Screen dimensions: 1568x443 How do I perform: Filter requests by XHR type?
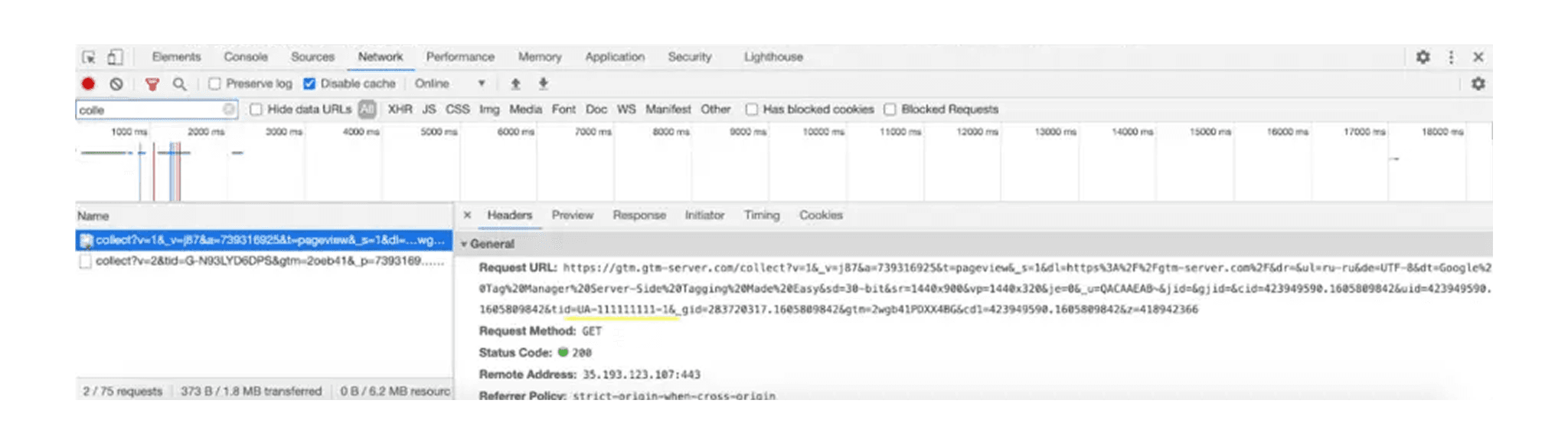tap(400, 110)
